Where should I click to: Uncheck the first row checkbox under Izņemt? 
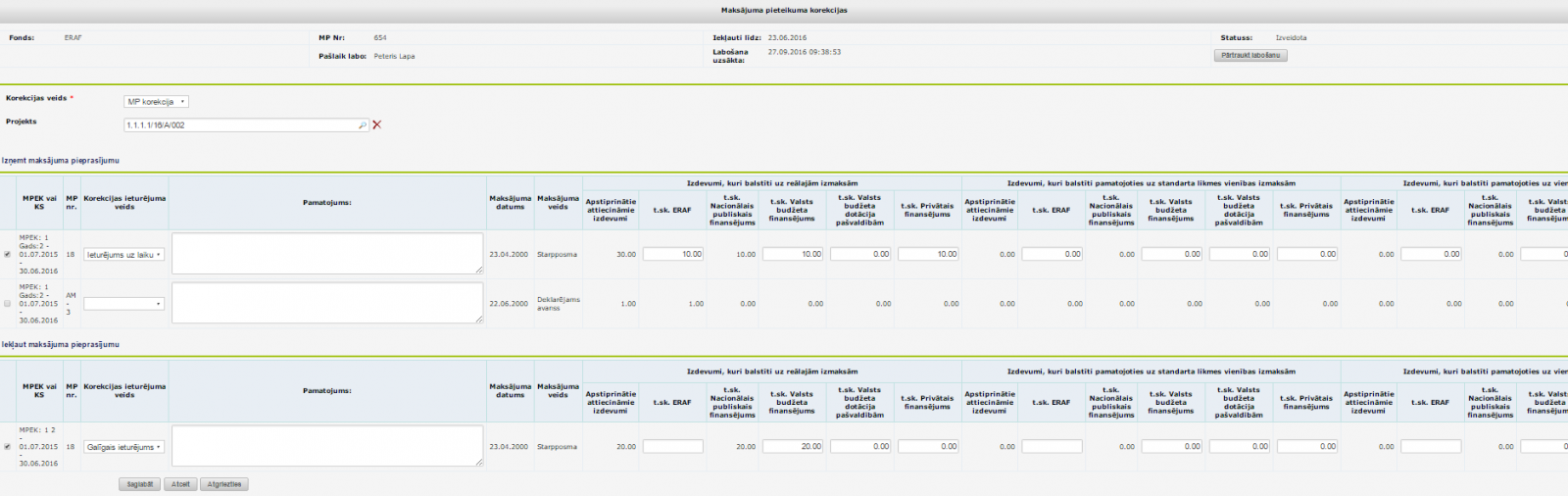point(8,255)
